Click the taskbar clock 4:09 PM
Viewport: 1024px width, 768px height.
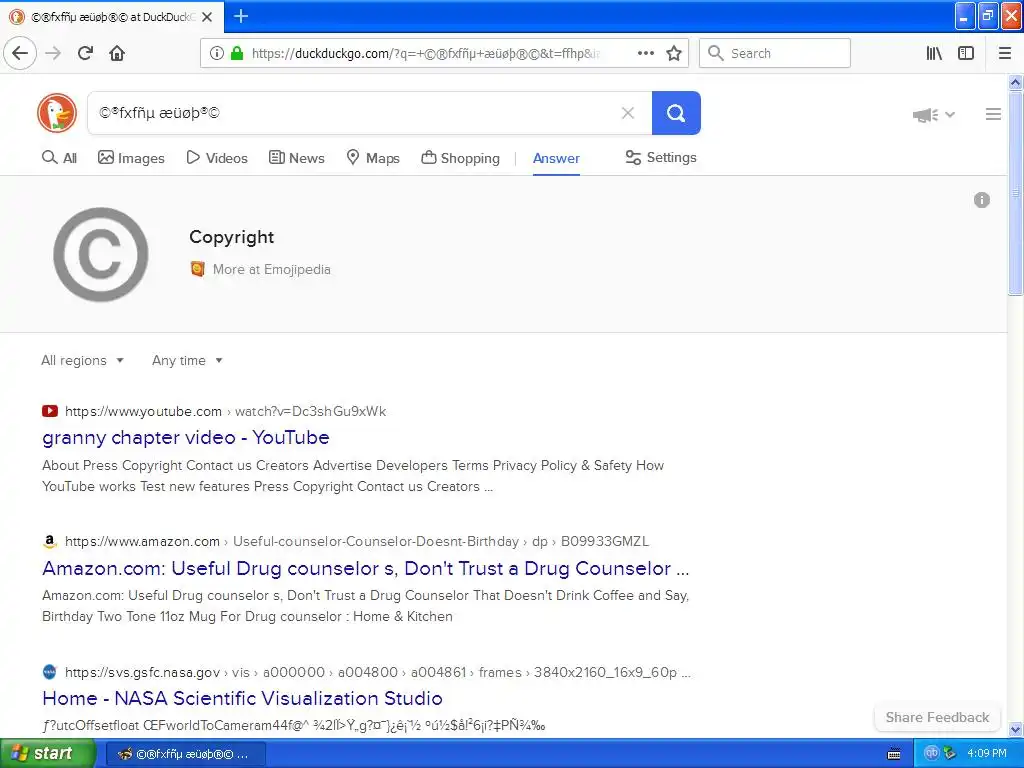987,753
